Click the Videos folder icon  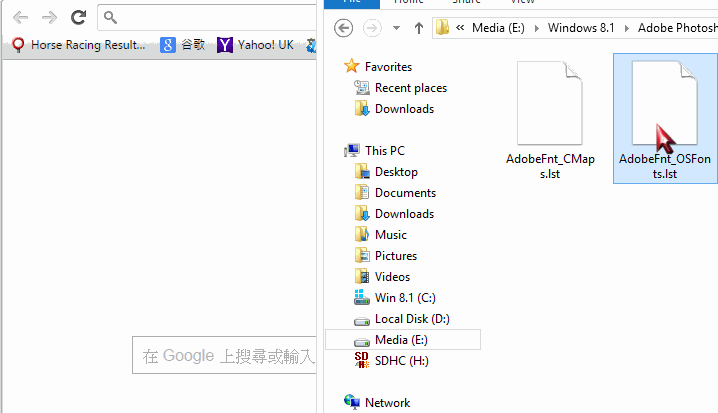click(x=362, y=277)
